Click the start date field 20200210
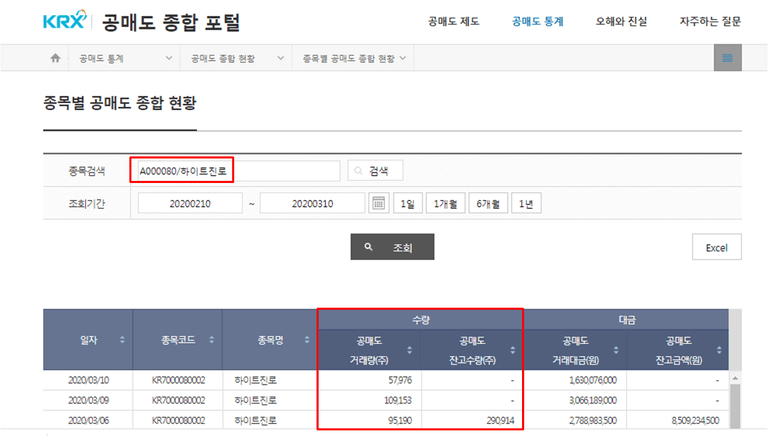This screenshot has height=436, width=768. pyautogui.click(x=190, y=203)
